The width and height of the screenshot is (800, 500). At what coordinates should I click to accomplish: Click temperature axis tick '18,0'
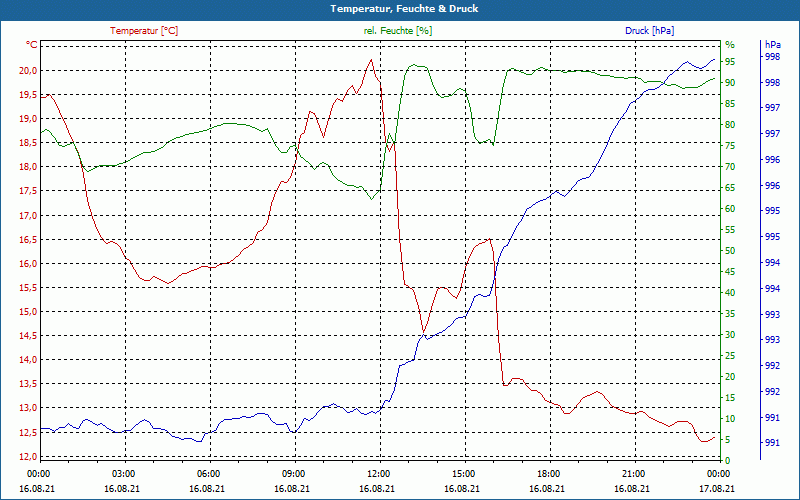point(28,167)
